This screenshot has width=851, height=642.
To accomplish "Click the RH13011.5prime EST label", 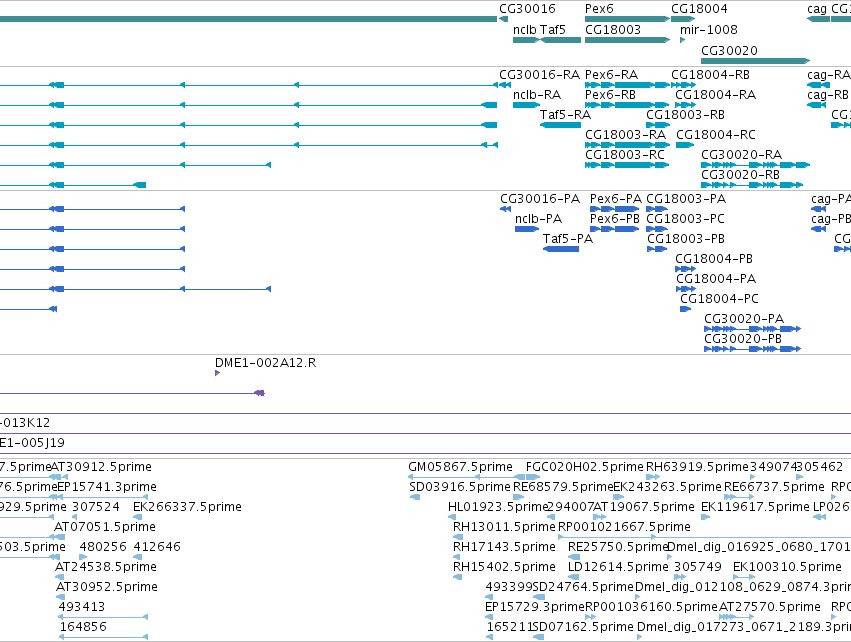I will 504,526.
